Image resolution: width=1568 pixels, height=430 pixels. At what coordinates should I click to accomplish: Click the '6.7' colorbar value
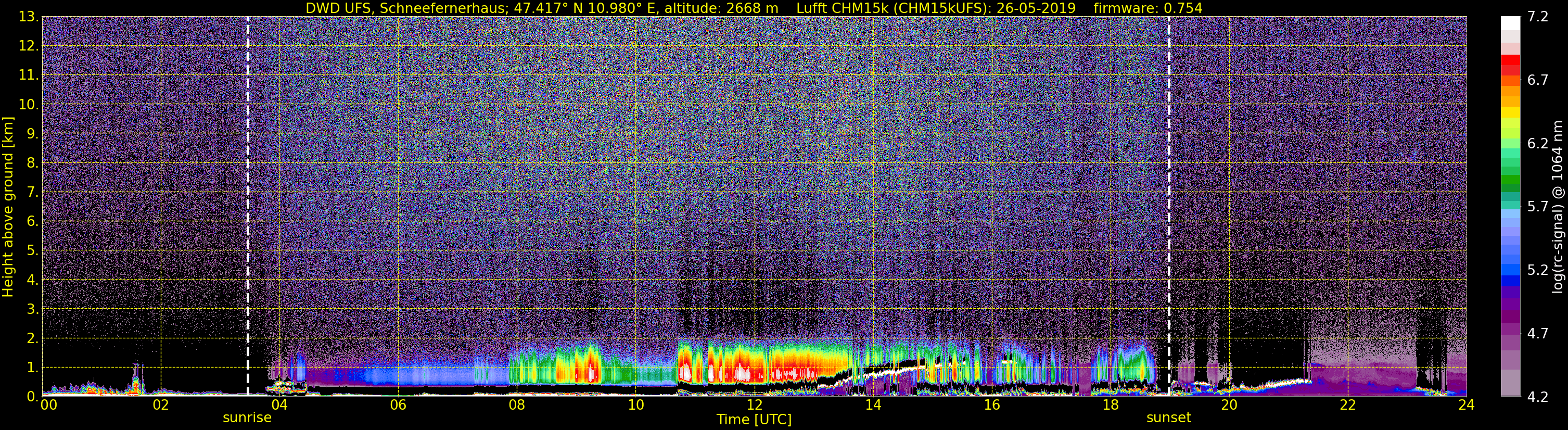[1538, 80]
